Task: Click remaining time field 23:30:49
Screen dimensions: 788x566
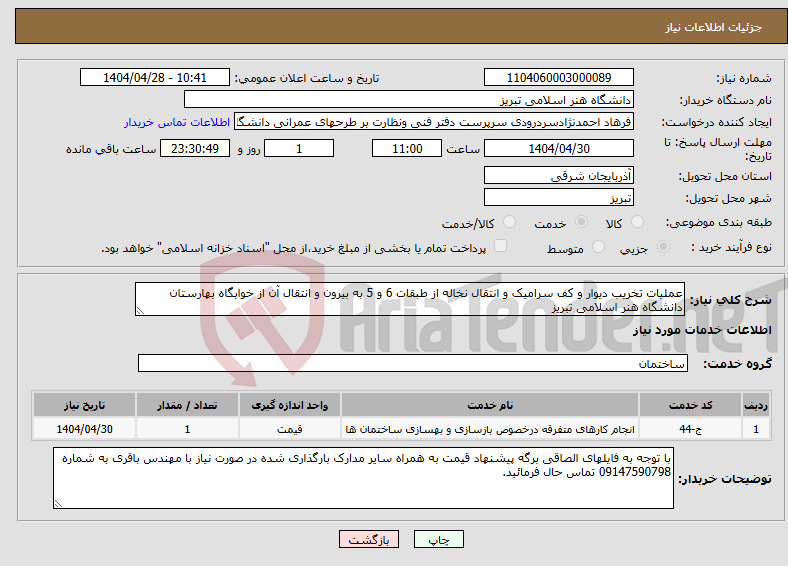Action: pos(195,148)
